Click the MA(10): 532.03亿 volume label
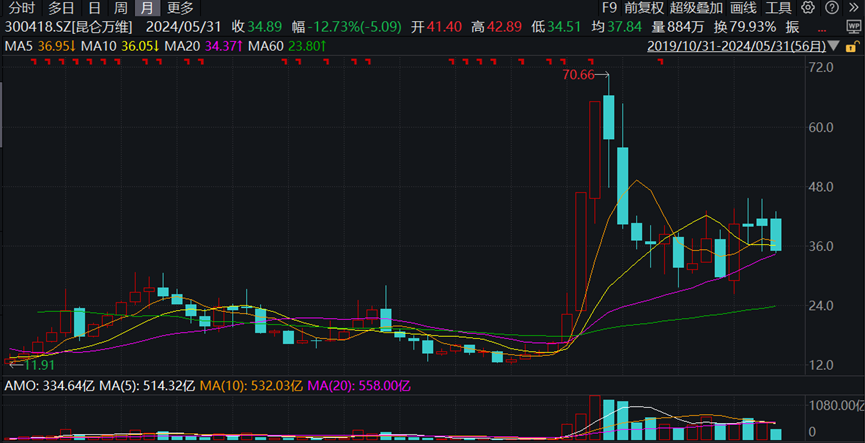This screenshot has height=443, width=865. coord(251,386)
